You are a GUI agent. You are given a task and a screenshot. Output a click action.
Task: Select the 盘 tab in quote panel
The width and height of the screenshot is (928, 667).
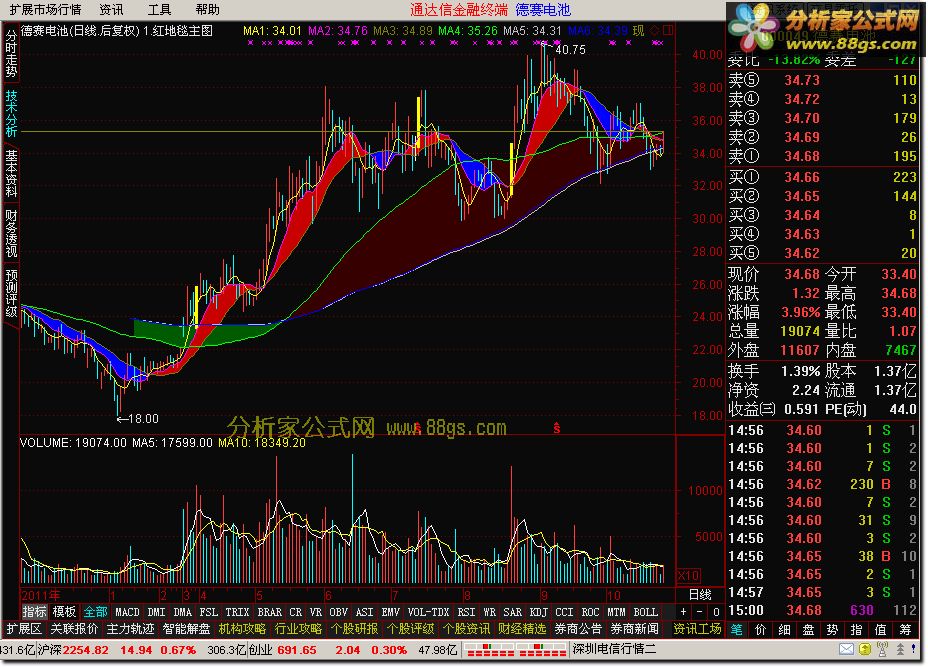808,630
